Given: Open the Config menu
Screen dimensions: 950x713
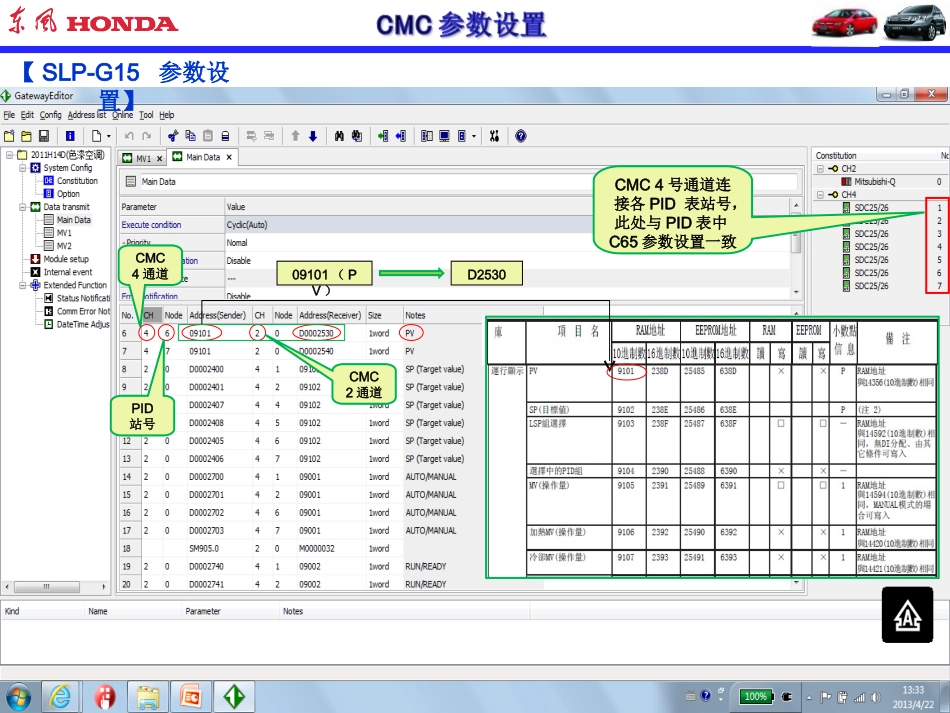Looking at the screenshot, I should click(50, 115).
